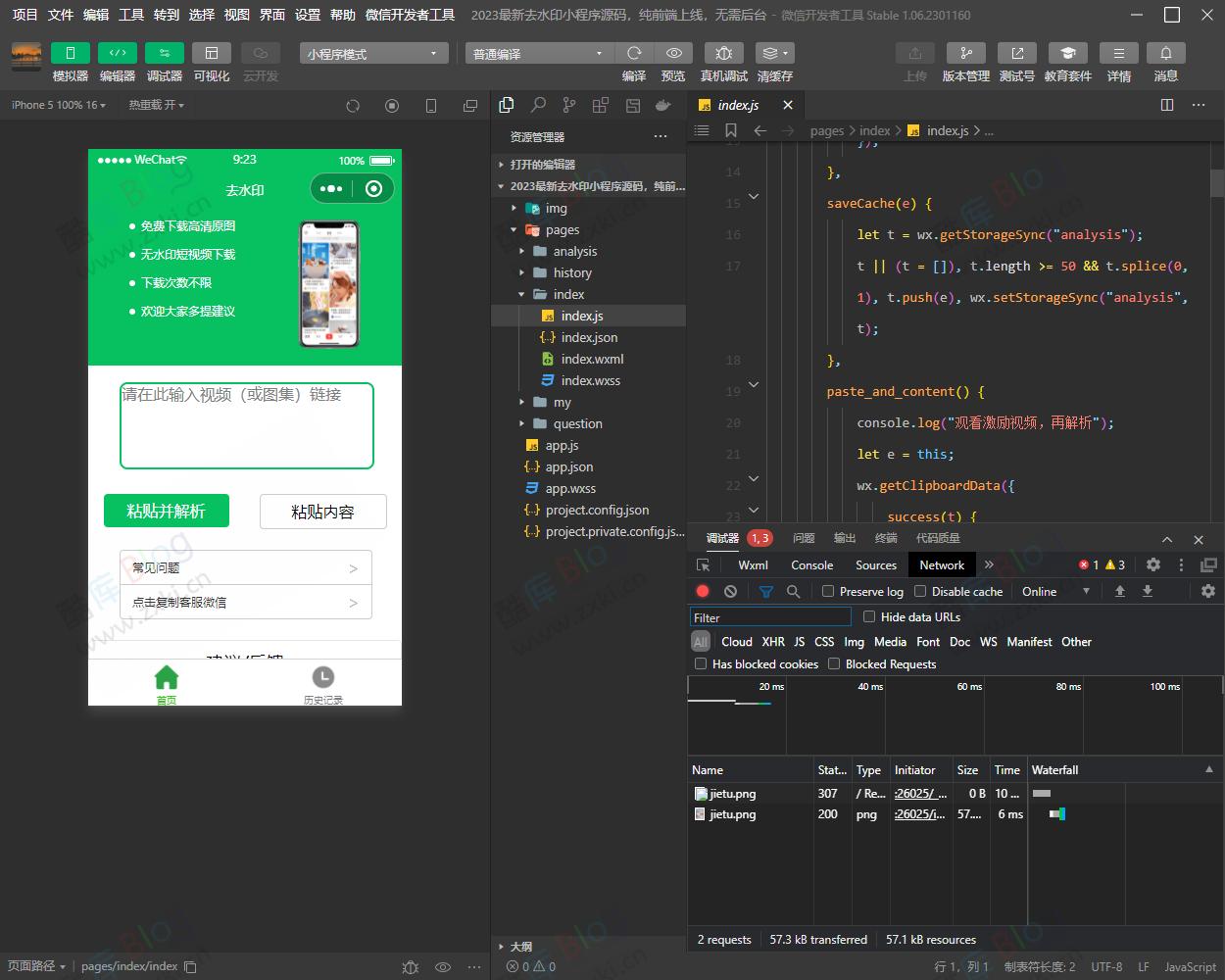
Task: Open real-device debugging (真机调试) icon
Action: pos(723,53)
